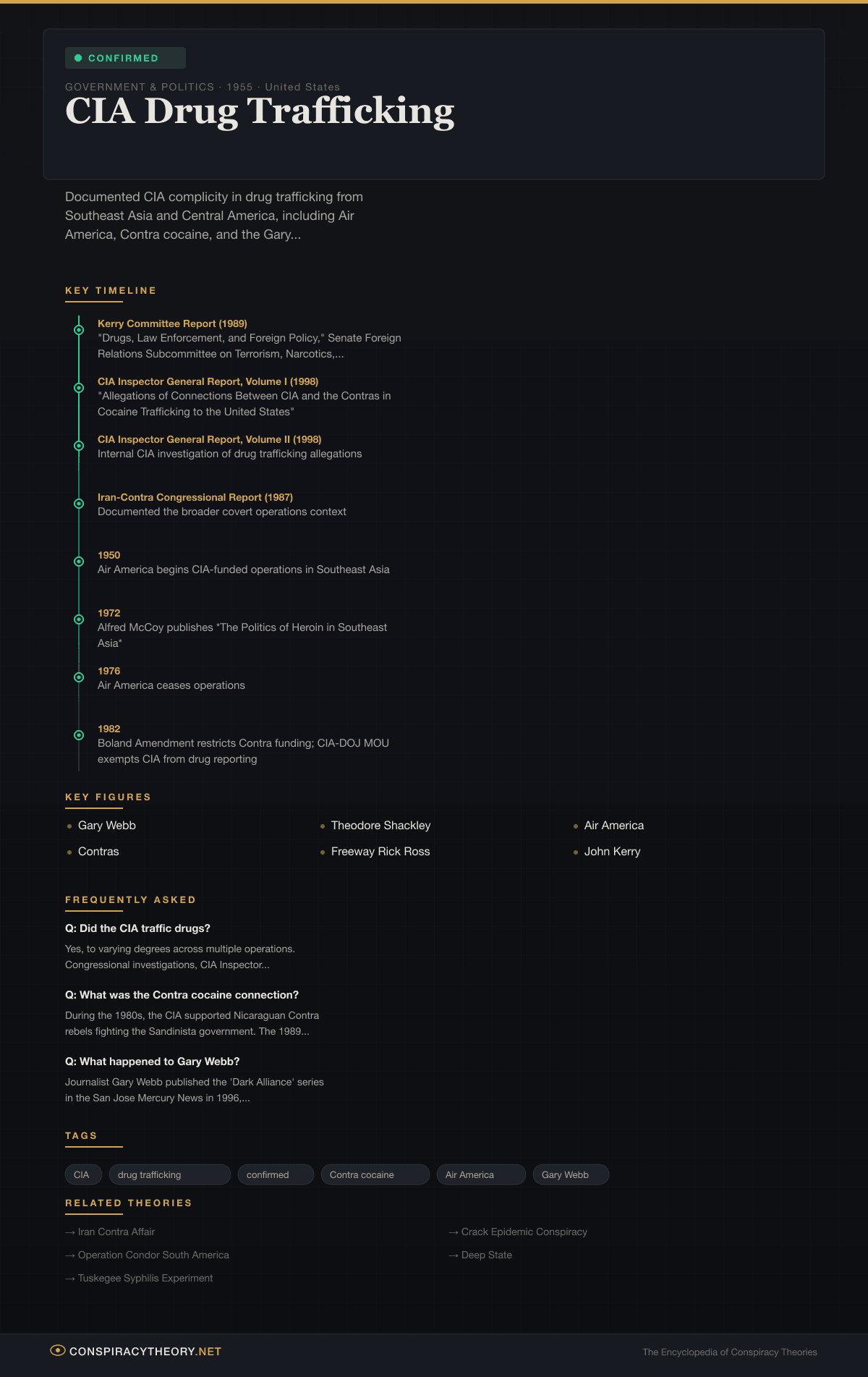
Task: Click the 'CIA' tag pill
Action: point(82,1174)
